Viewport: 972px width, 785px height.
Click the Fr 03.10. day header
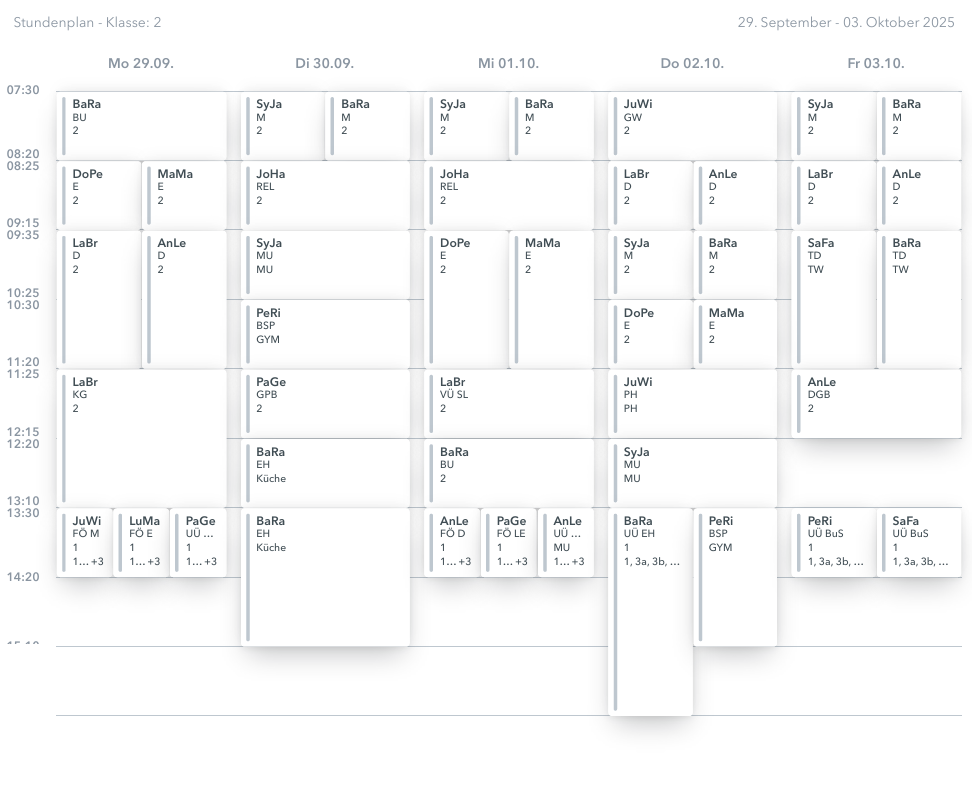coord(876,63)
